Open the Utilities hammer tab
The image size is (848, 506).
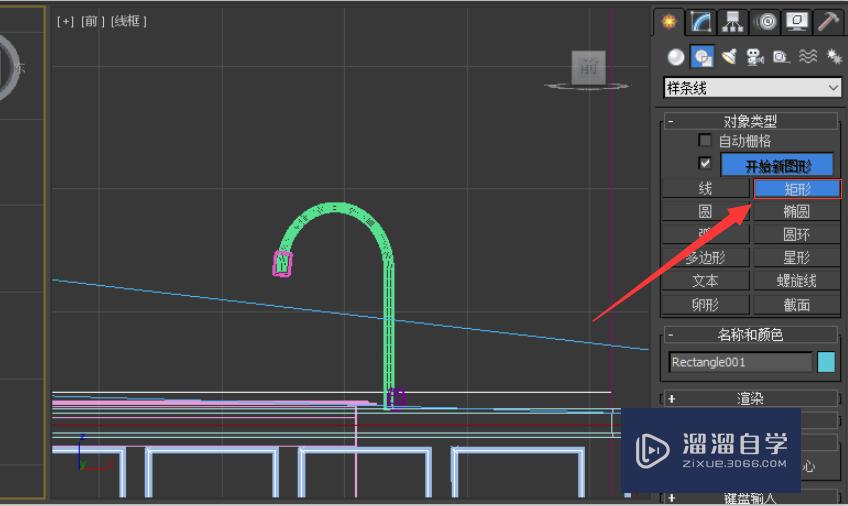[x=828, y=22]
